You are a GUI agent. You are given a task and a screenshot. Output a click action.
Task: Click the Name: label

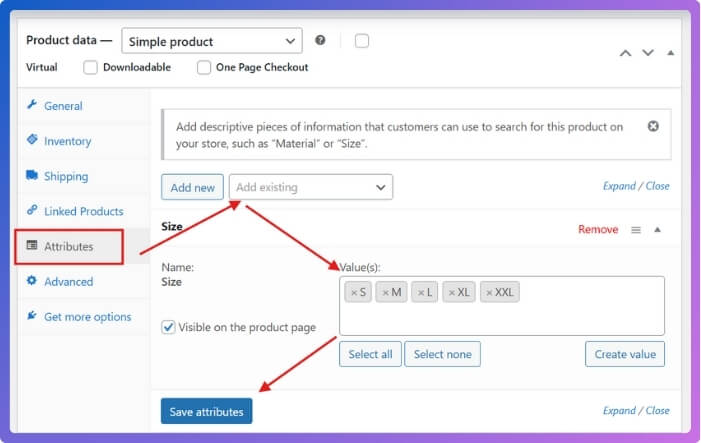tap(177, 267)
